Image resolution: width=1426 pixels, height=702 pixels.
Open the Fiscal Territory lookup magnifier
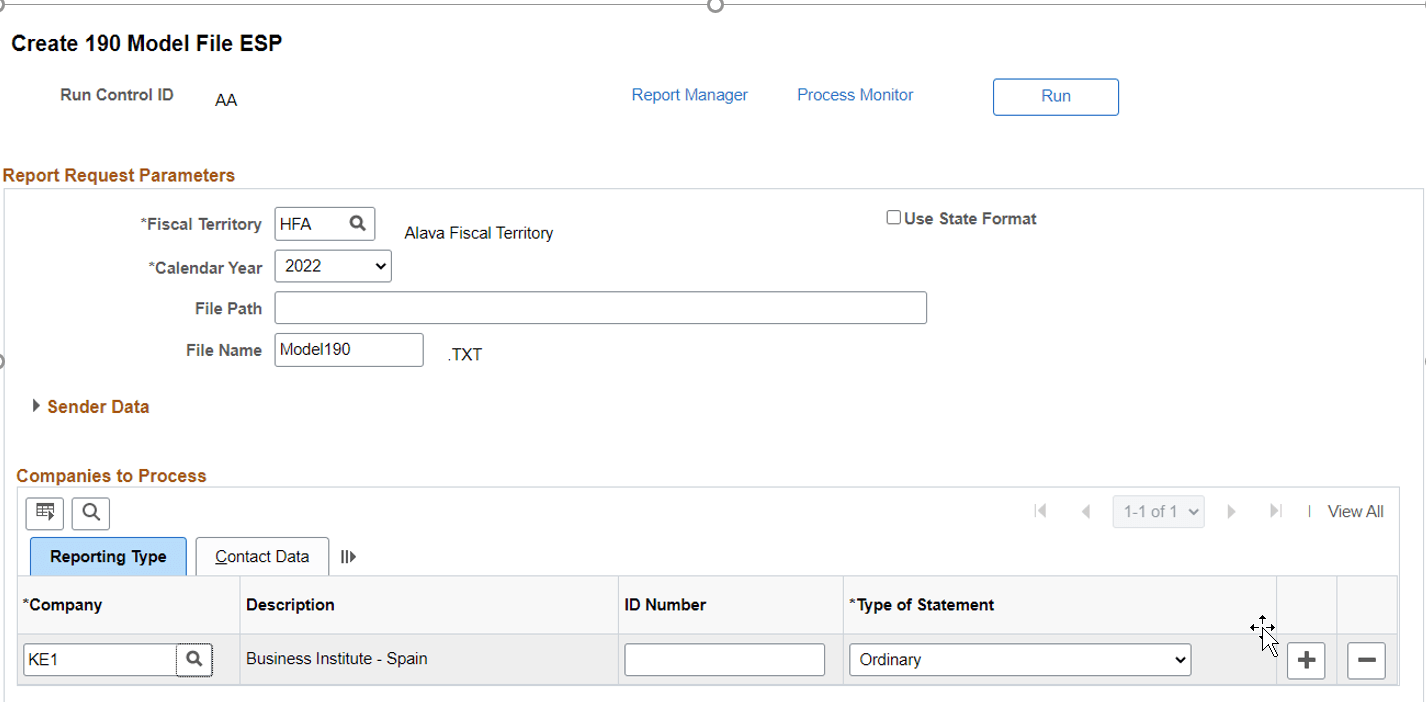(357, 223)
